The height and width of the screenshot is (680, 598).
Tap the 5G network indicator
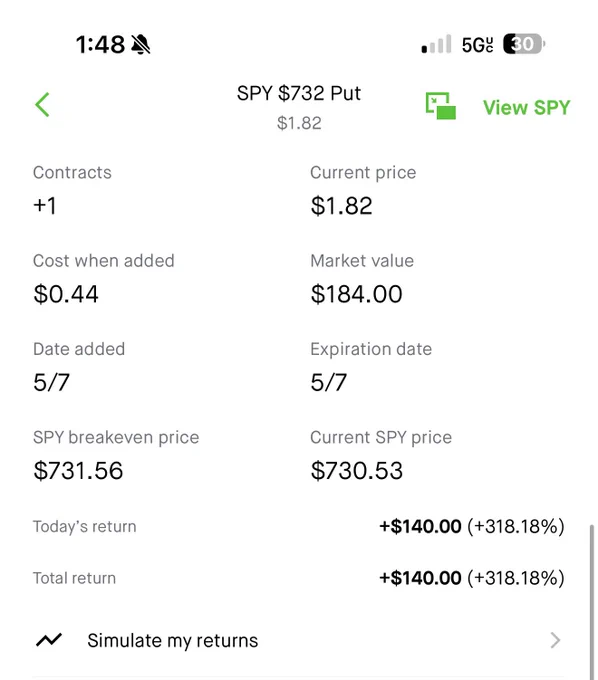(477, 45)
